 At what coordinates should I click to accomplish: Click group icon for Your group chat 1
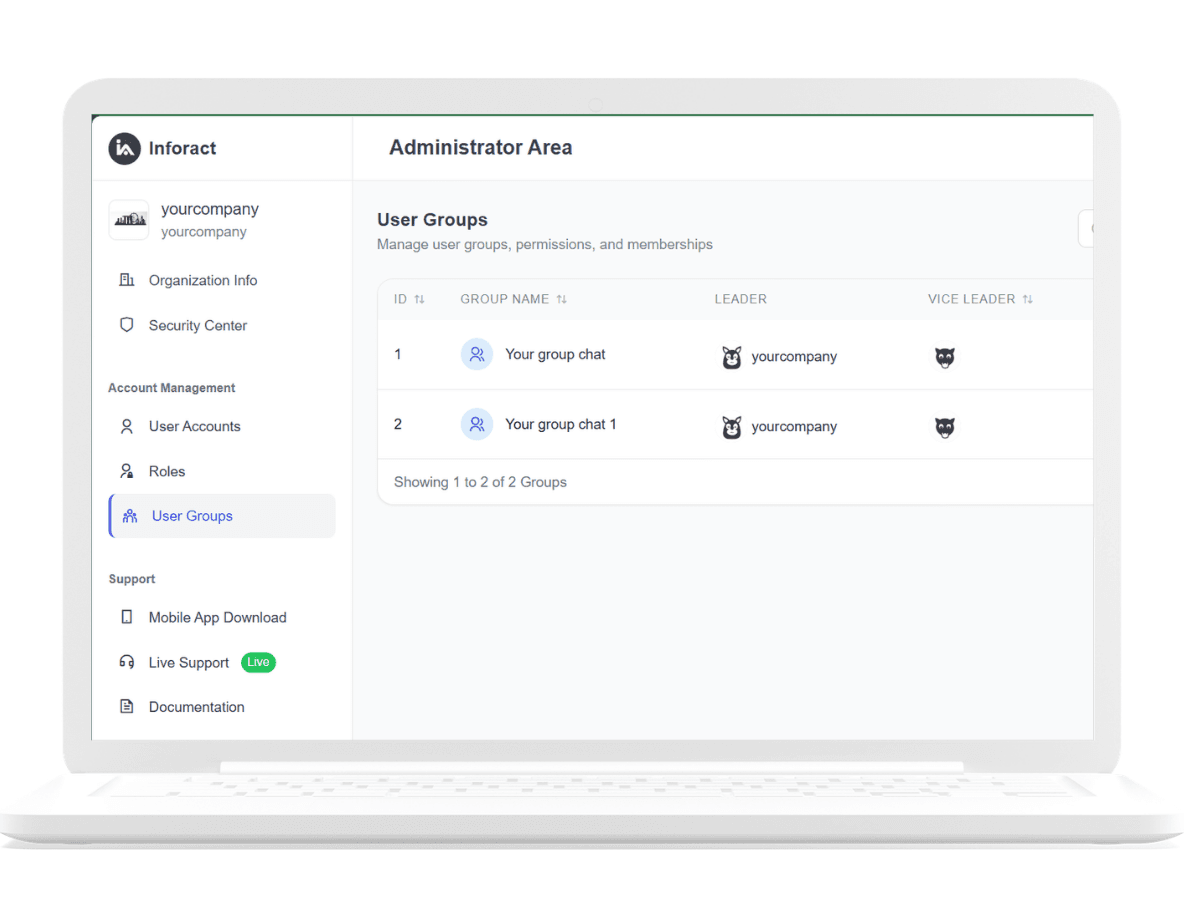coord(477,424)
